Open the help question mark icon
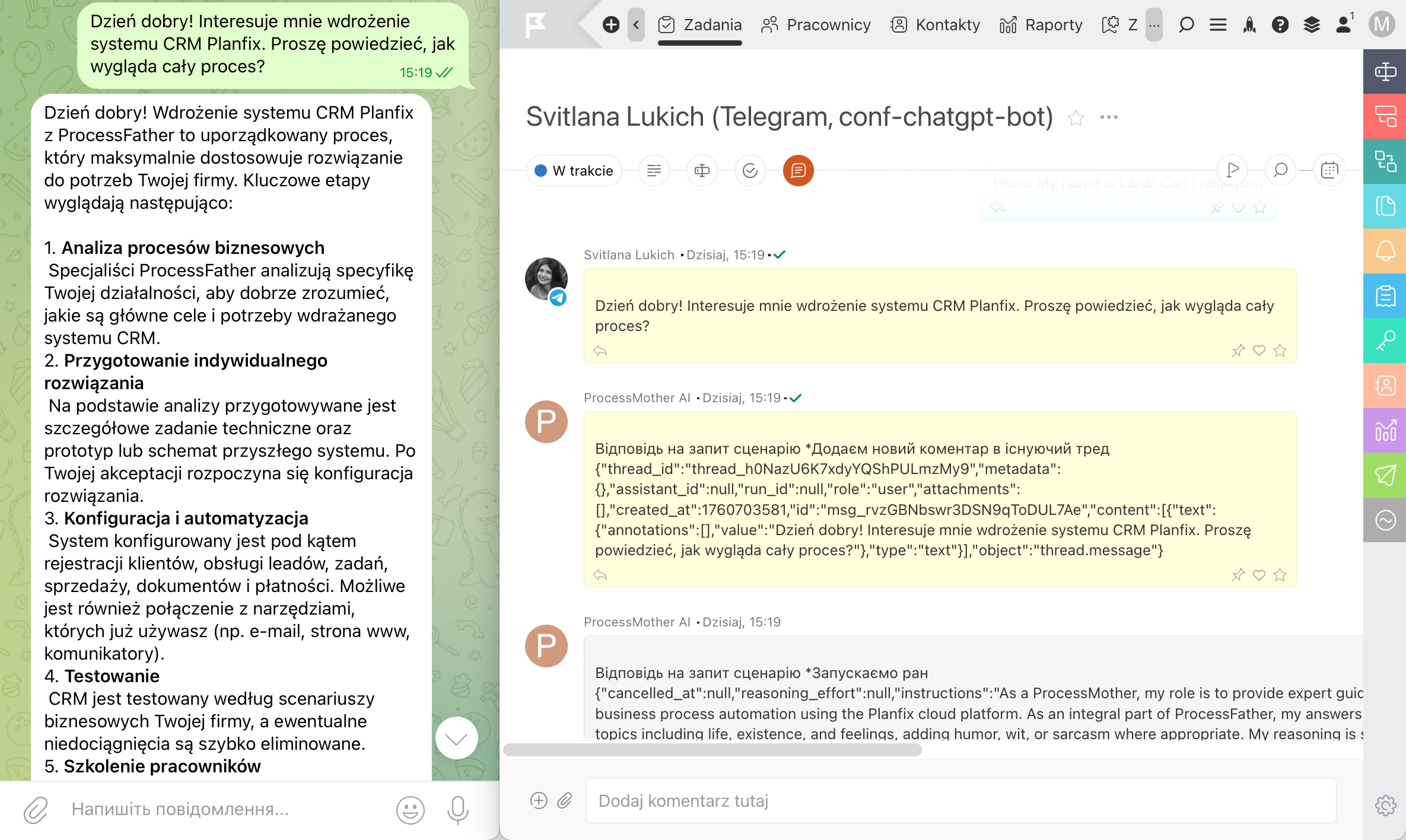This screenshot has height=840, width=1406. click(x=1280, y=25)
